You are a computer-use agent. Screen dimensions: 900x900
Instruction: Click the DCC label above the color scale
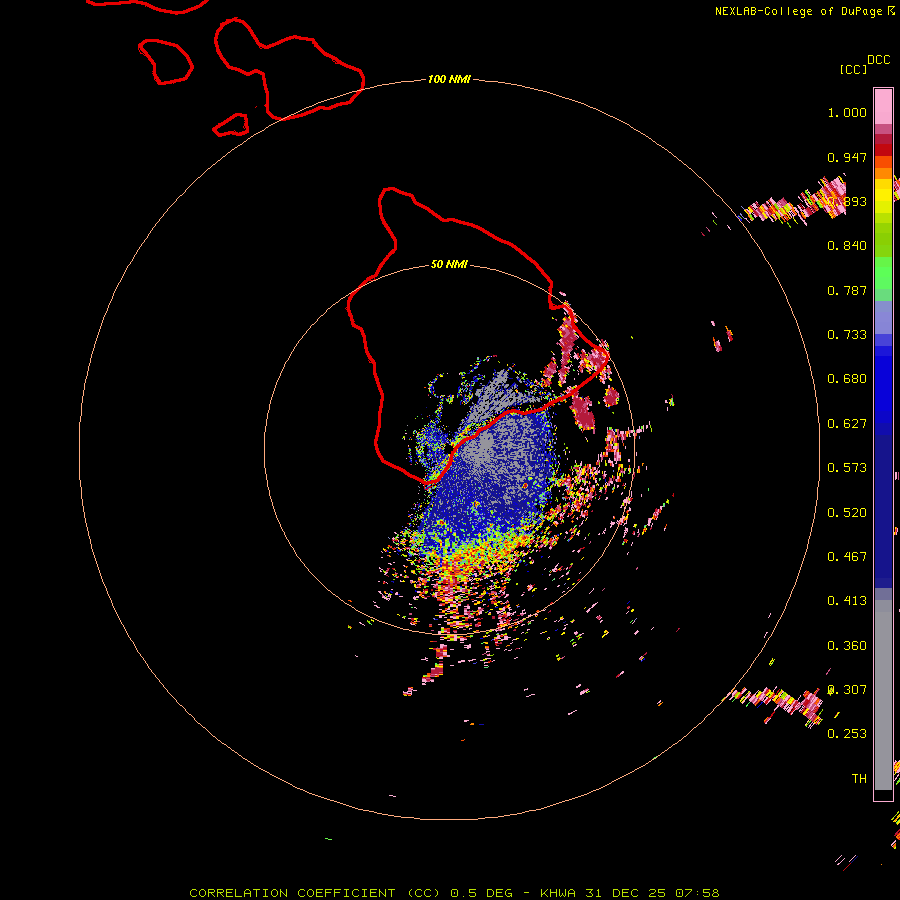tap(879, 60)
